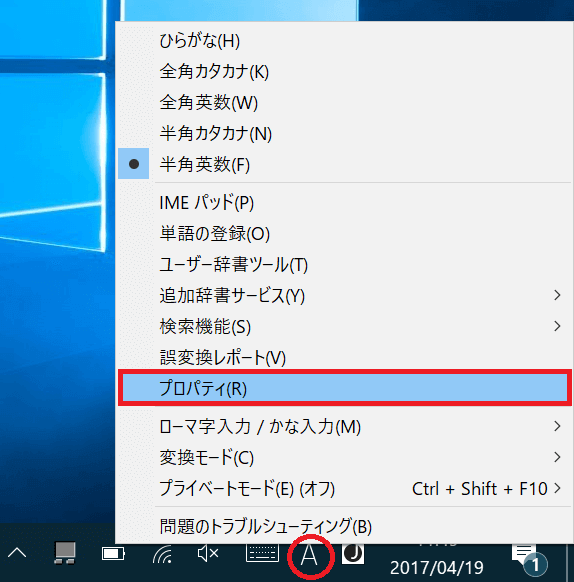
Task: Open the touch keyboard tray icon
Action: (x=262, y=553)
